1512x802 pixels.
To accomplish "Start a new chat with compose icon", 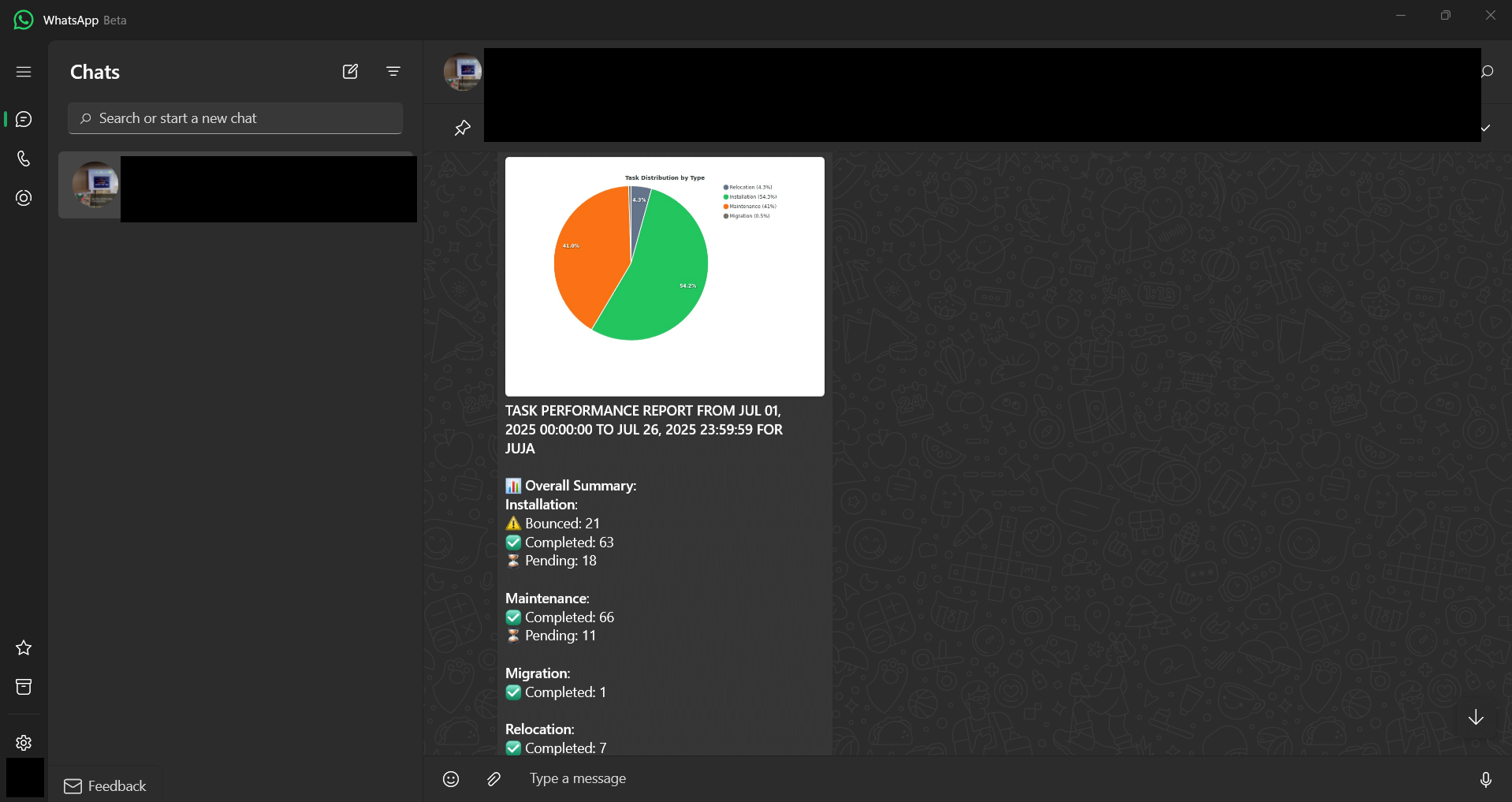I will tap(350, 72).
